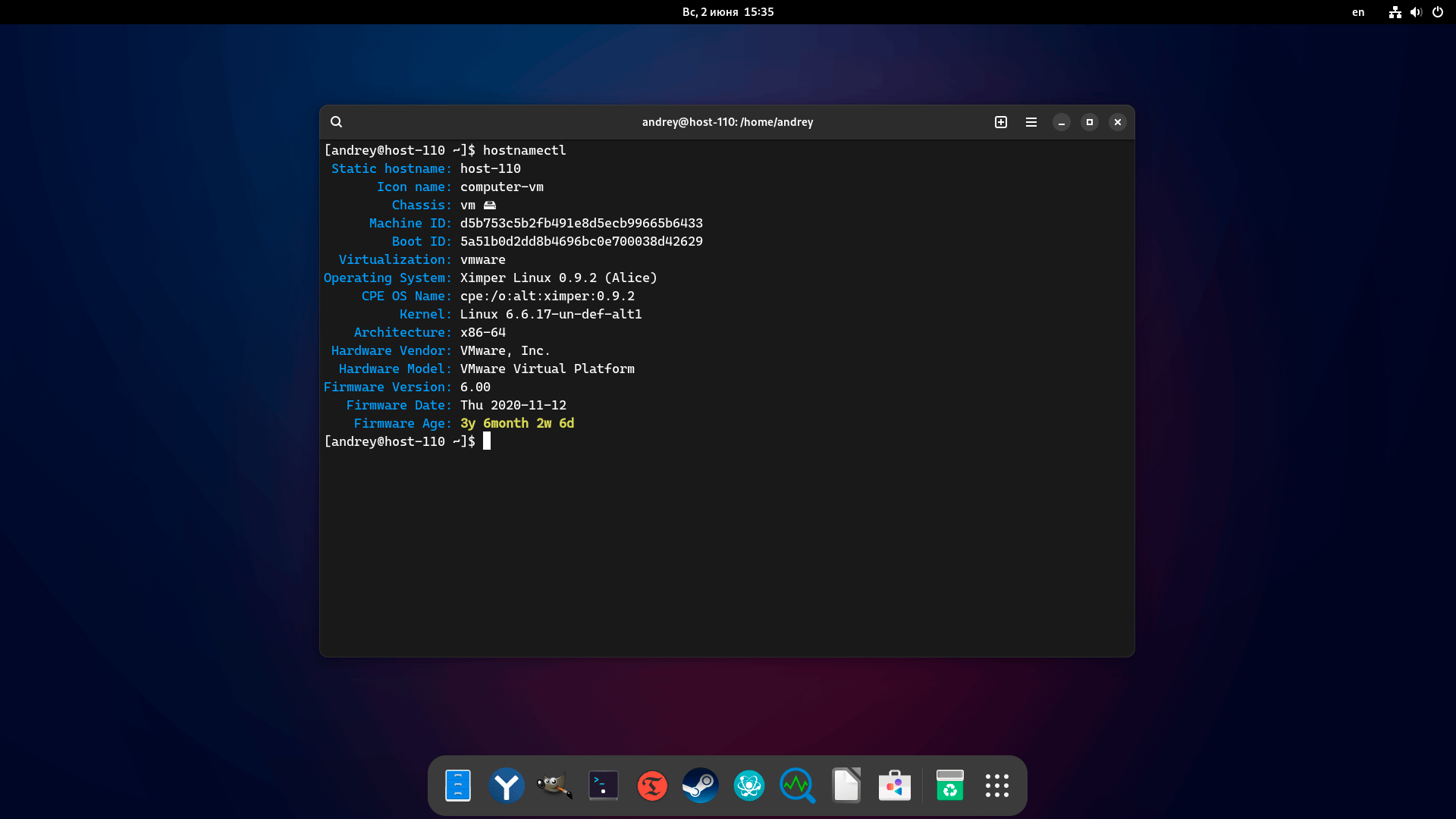
Task: Open the Trash from the dock
Action: (949, 786)
